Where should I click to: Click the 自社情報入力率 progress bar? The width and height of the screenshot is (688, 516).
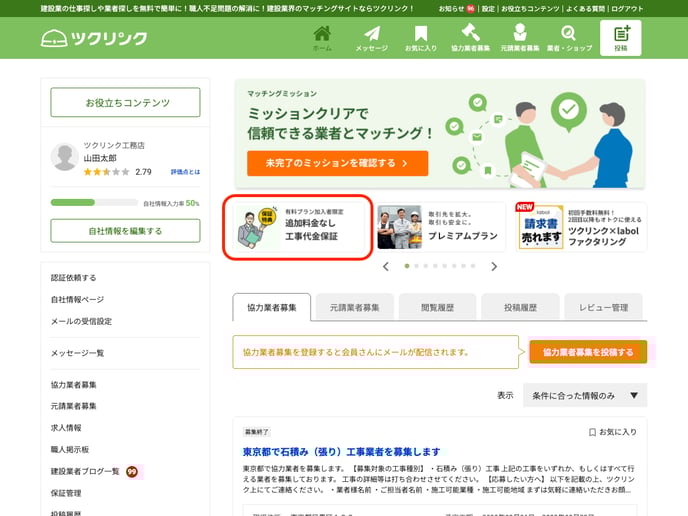click(x=94, y=202)
